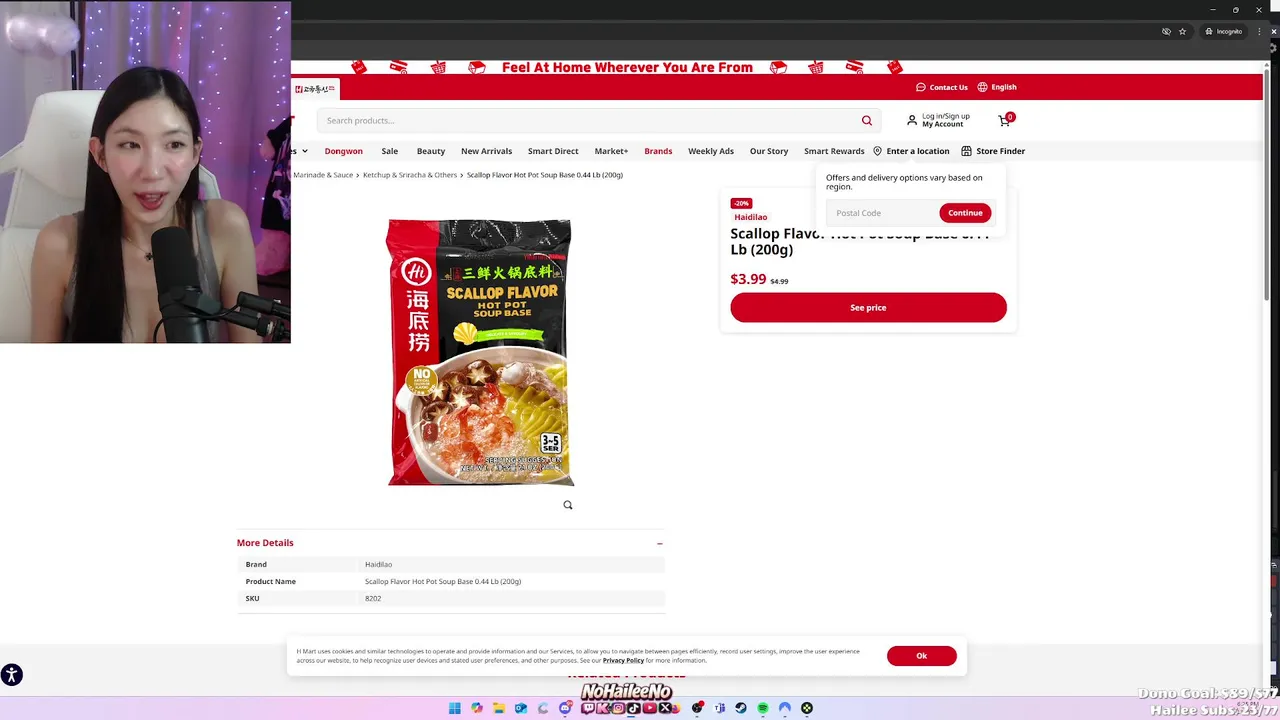Click the account person icon

tap(911, 120)
